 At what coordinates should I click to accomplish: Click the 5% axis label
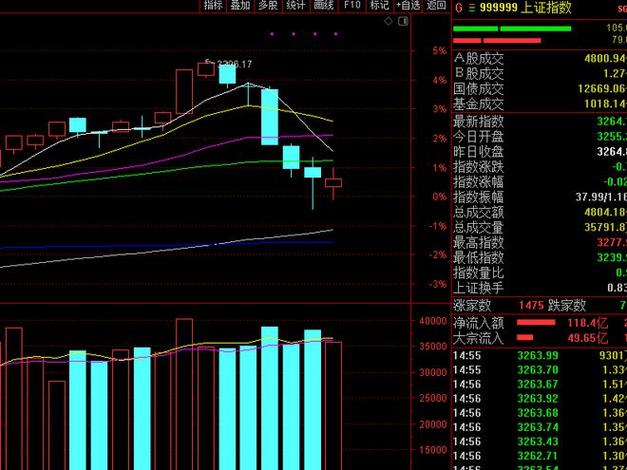(x=439, y=51)
